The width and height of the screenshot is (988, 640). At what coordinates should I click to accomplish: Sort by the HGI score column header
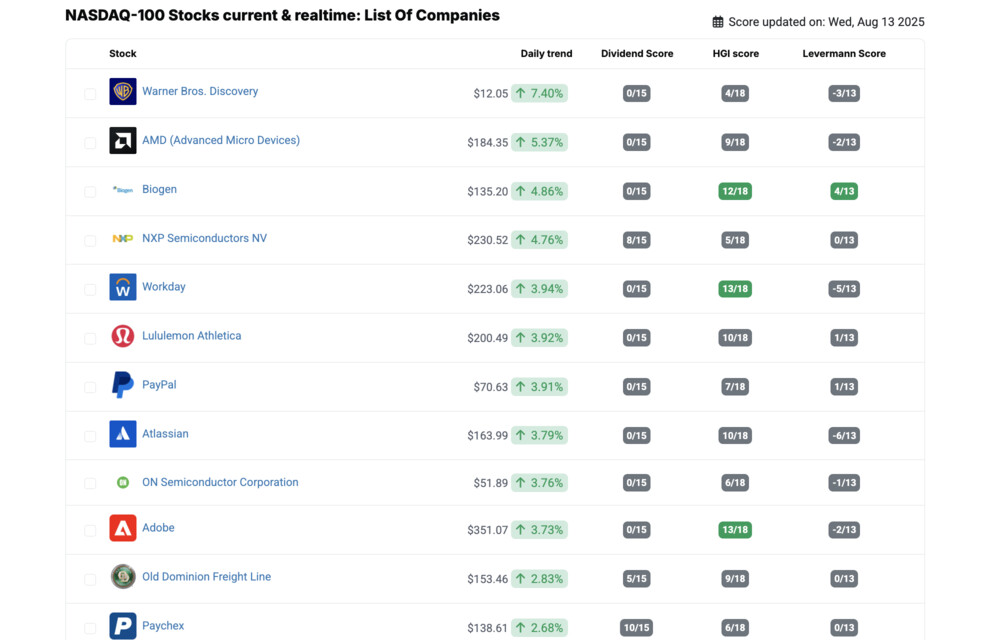(735, 54)
